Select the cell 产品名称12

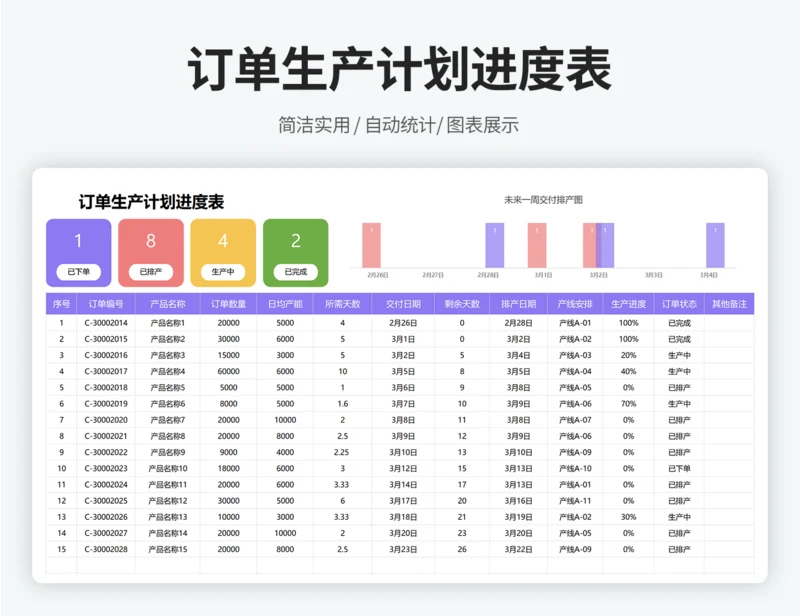167,501
